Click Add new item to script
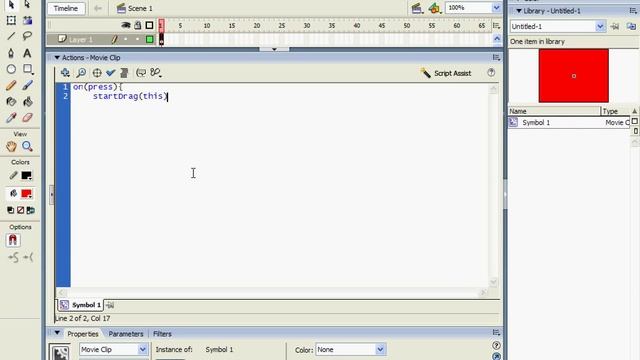 point(65,73)
